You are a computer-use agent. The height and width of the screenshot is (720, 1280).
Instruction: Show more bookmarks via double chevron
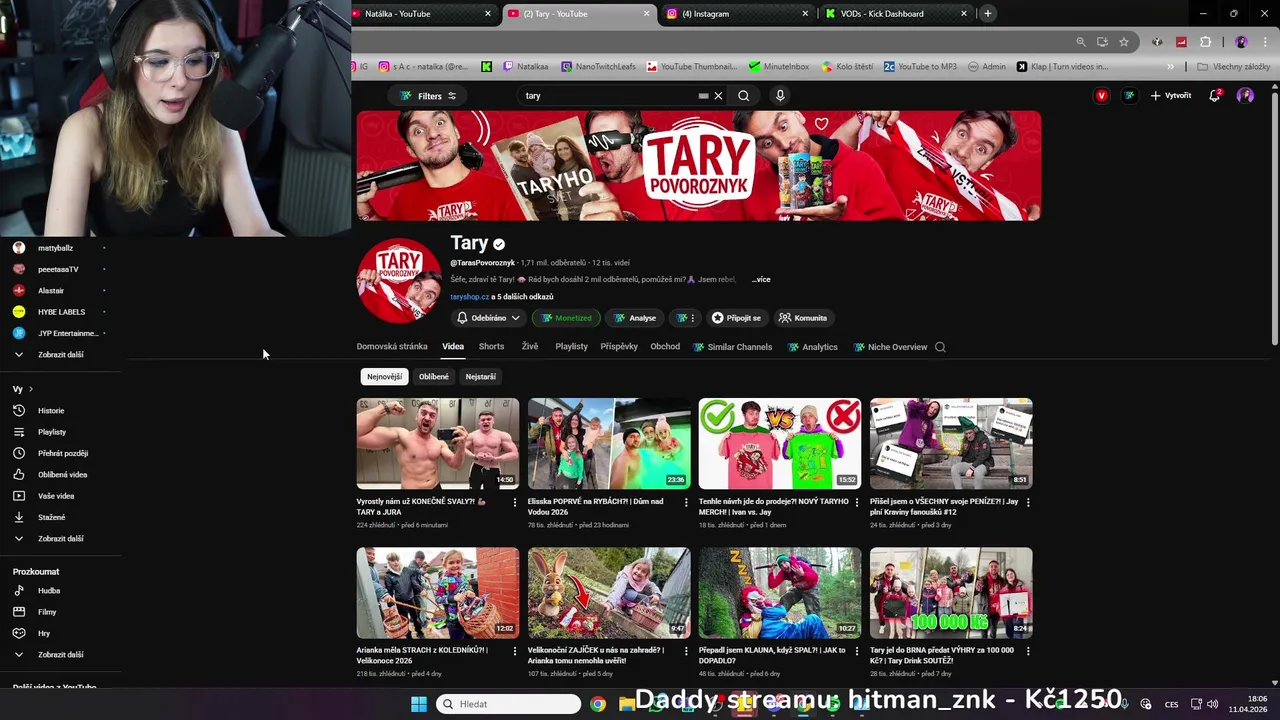coord(1171,67)
